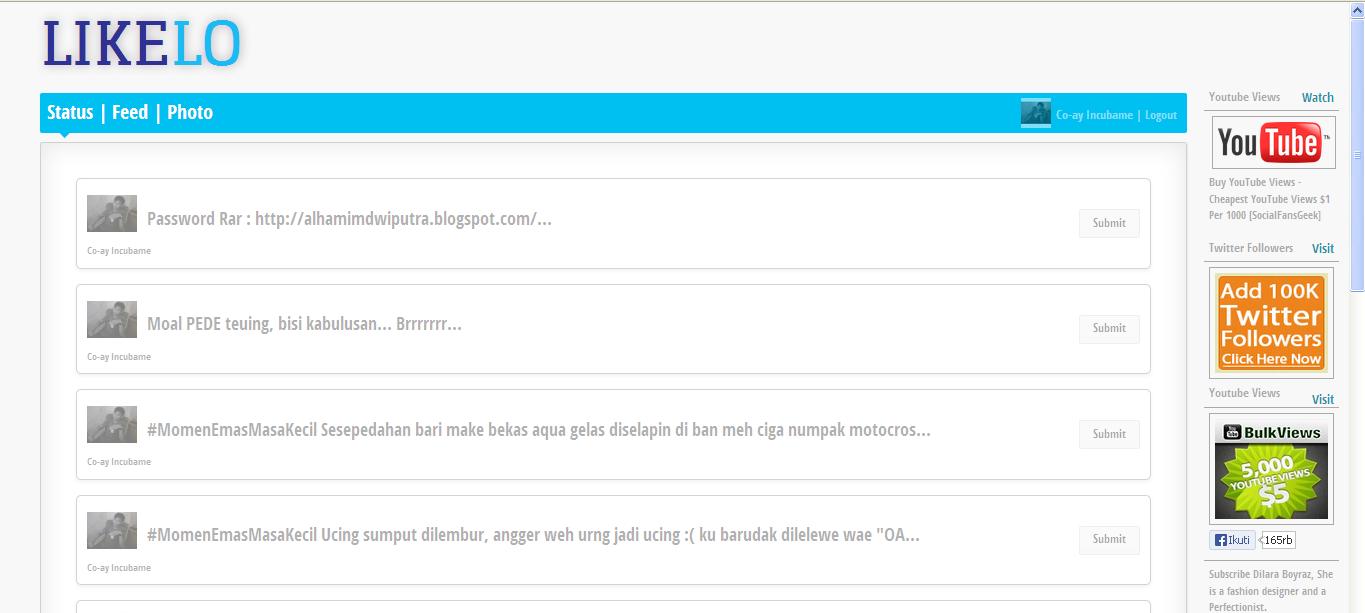The height and width of the screenshot is (613, 1365).
Task: Click avatar beside Sesepedahan bari make status
Action: [x=112, y=425]
